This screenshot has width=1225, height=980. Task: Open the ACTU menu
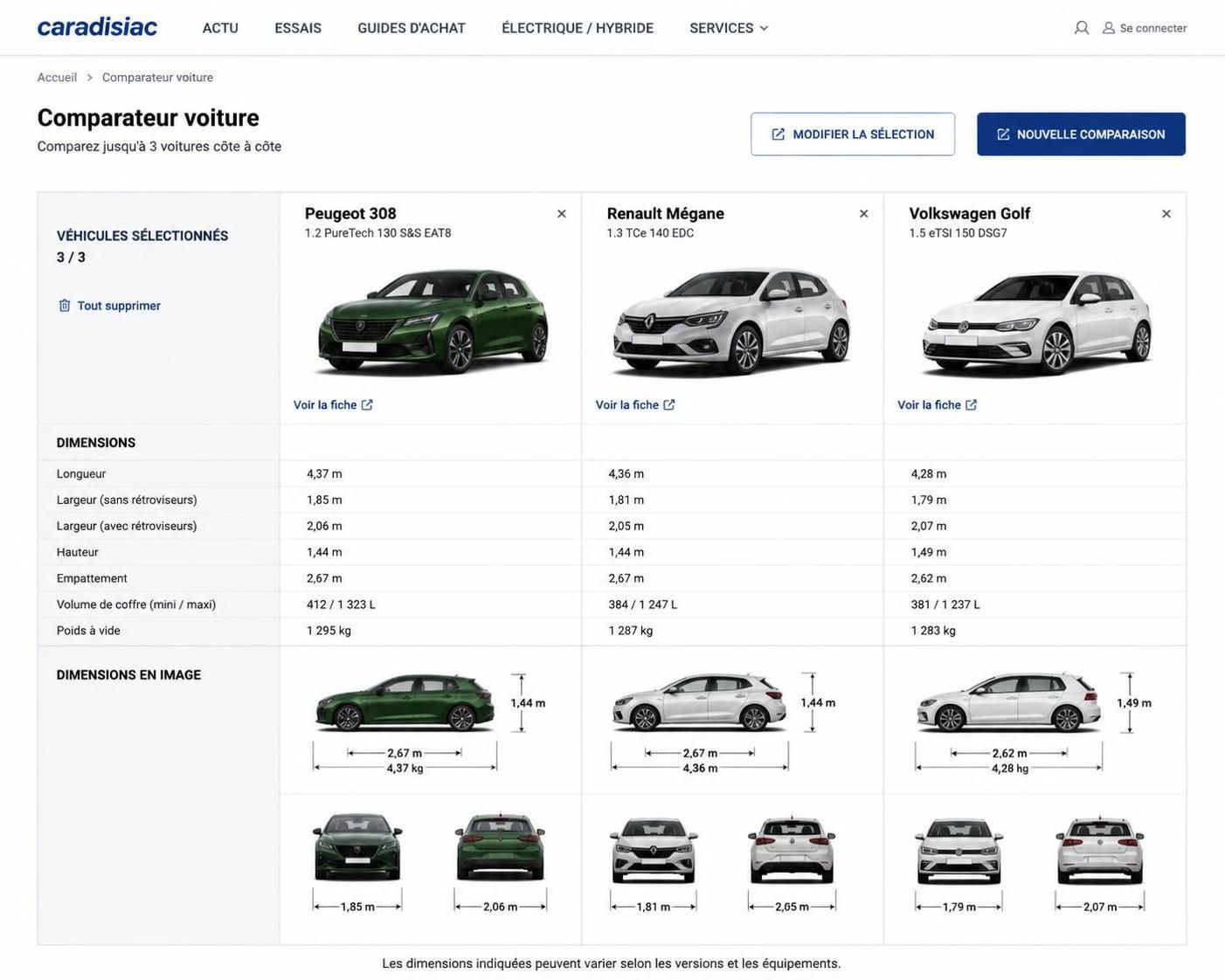tap(220, 28)
